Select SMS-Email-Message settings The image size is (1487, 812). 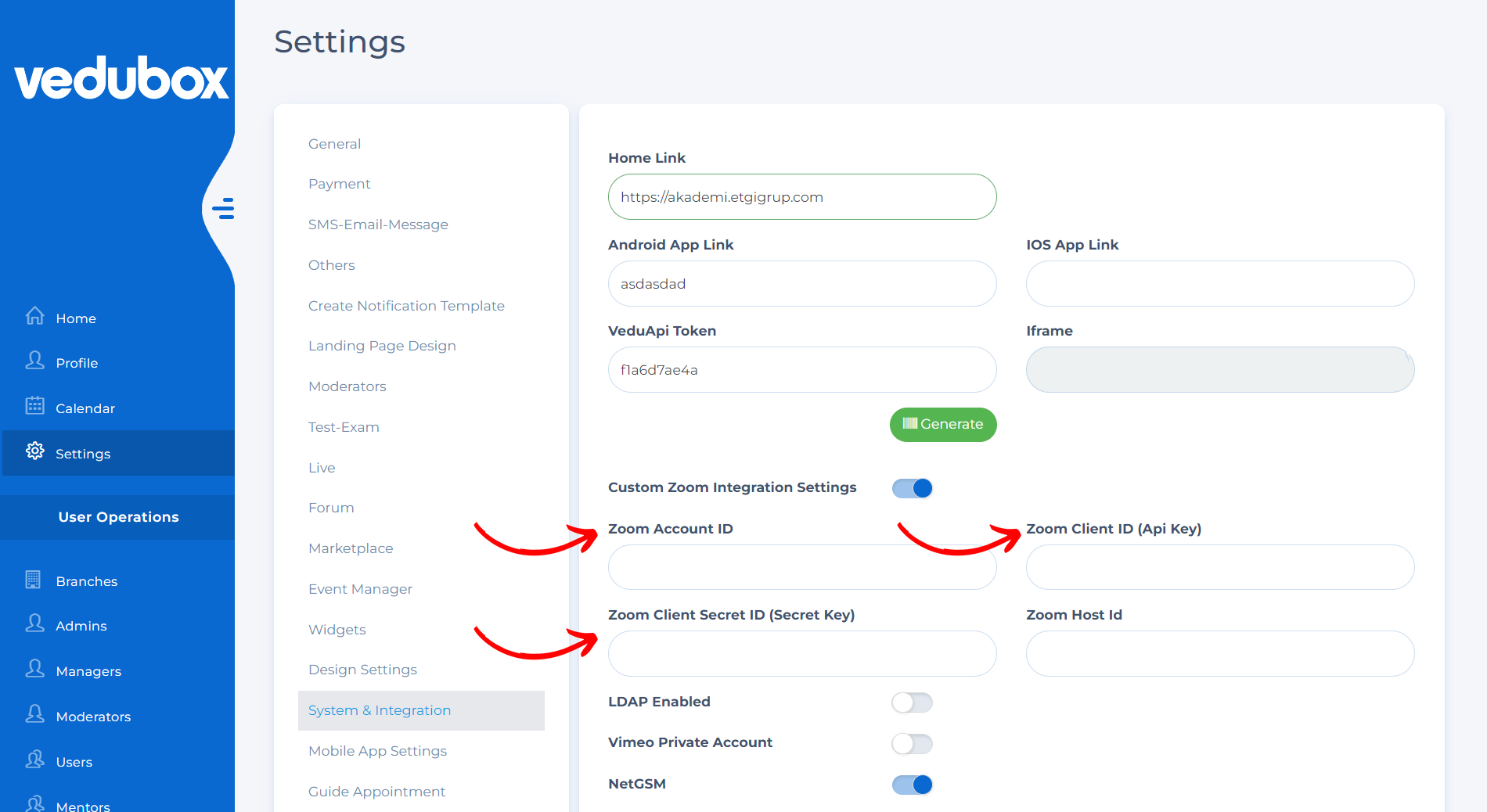click(378, 225)
